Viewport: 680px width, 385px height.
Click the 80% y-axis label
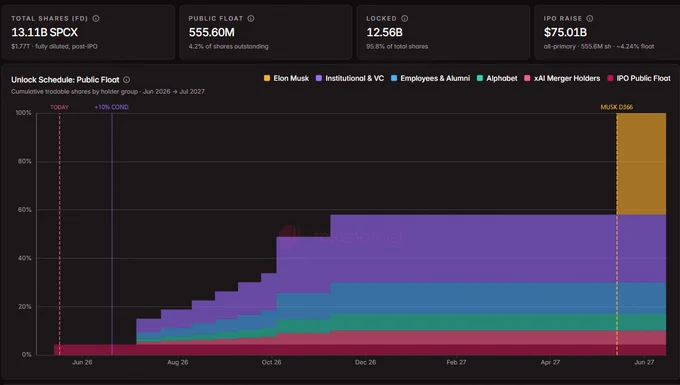25,161
